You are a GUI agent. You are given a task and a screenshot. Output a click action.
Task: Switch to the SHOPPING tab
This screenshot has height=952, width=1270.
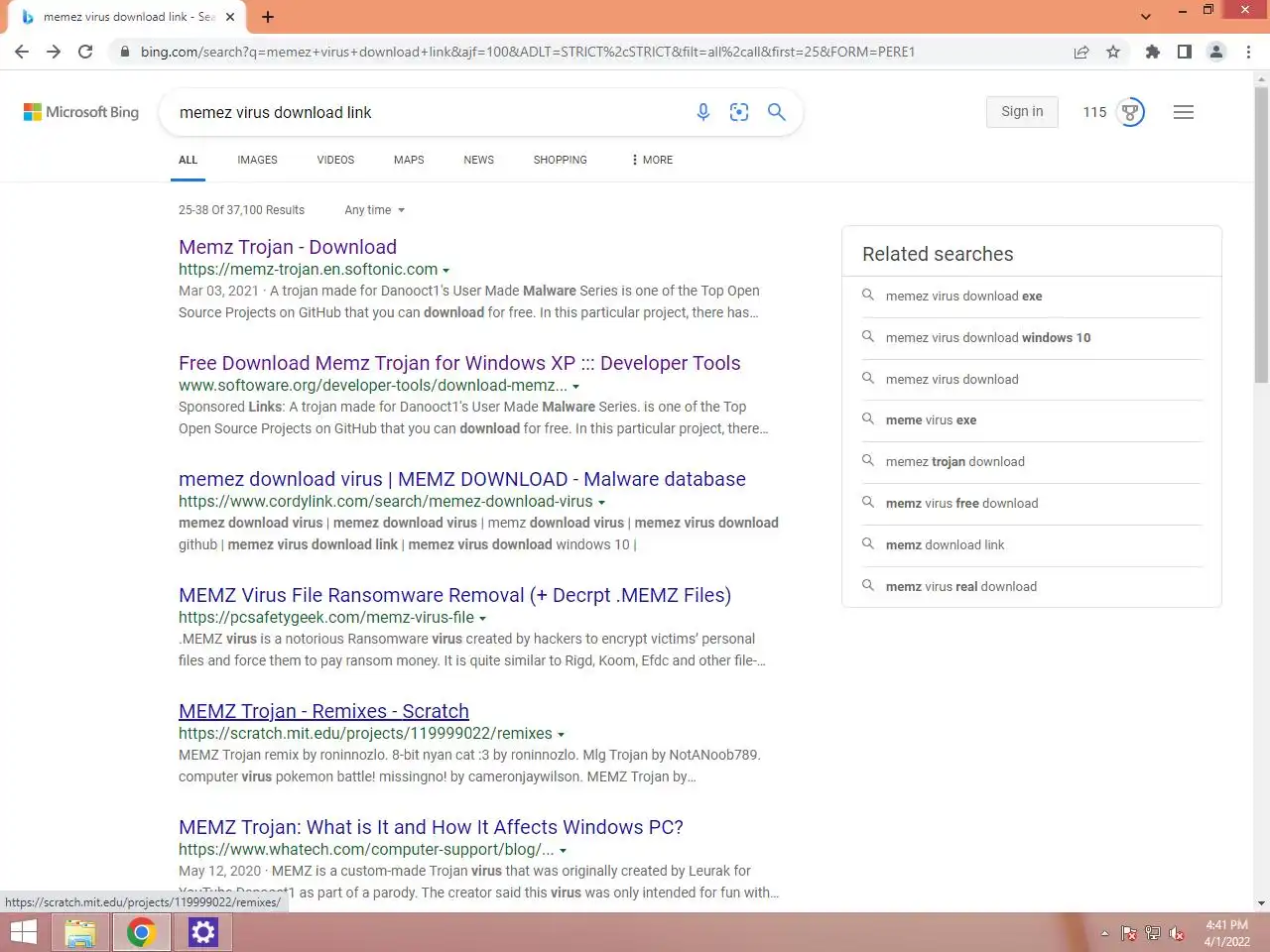pyautogui.click(x=560, y=160)
